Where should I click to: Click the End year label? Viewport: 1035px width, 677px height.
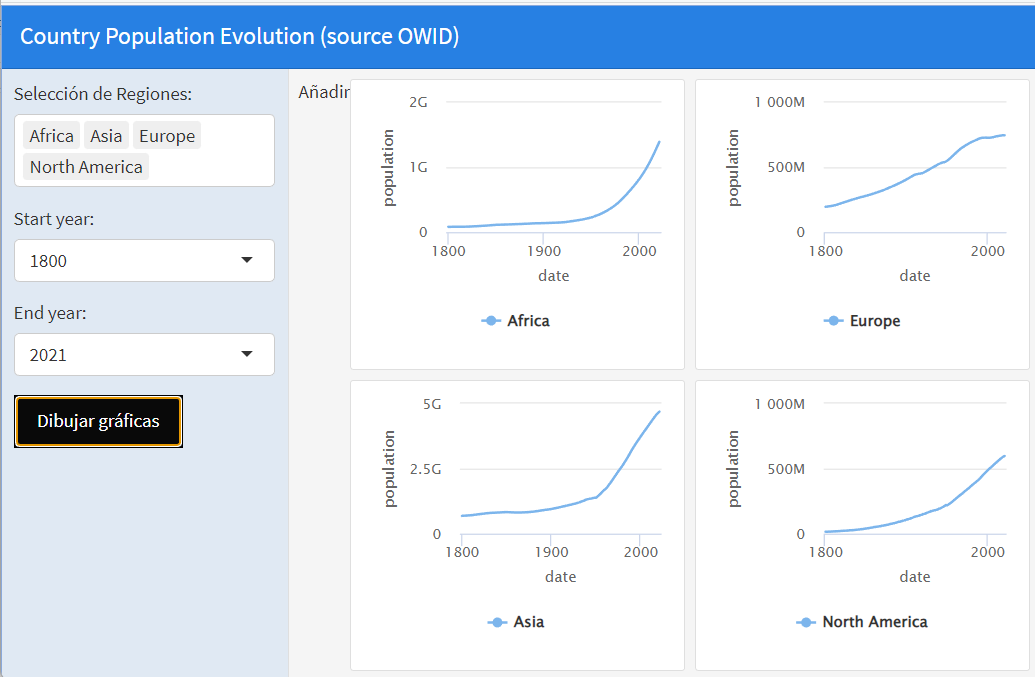pyautogui.click(x=50, y=313)
